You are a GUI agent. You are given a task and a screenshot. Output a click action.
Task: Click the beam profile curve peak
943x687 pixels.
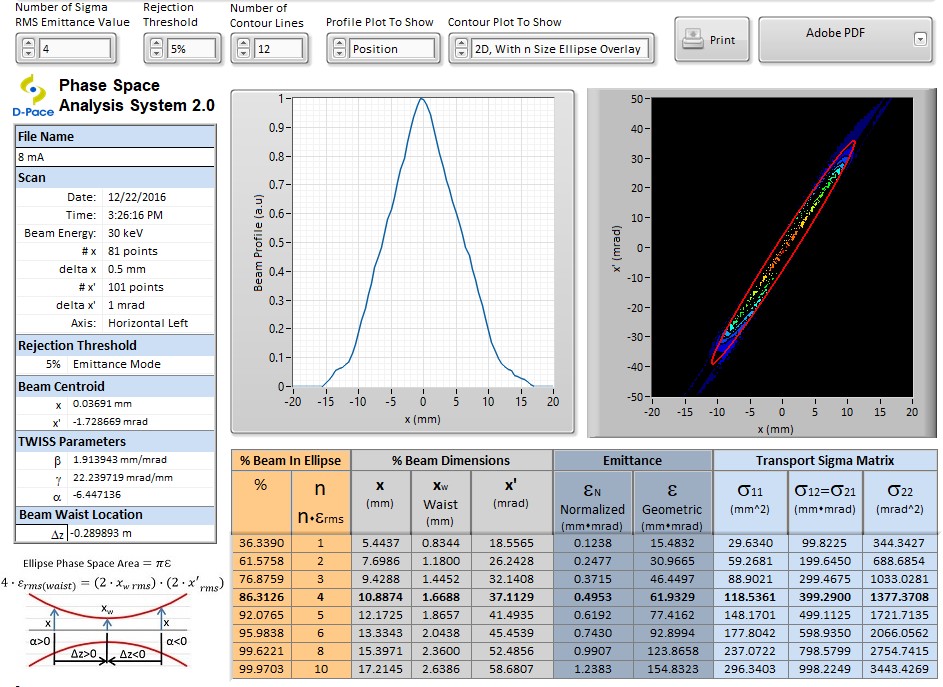click(423, 100)
